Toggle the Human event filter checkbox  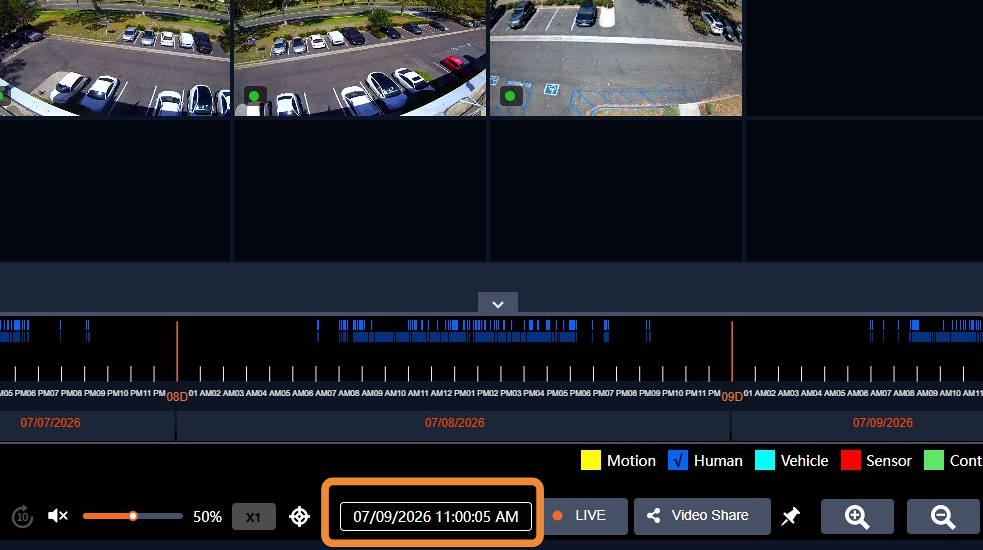(678, 460)
